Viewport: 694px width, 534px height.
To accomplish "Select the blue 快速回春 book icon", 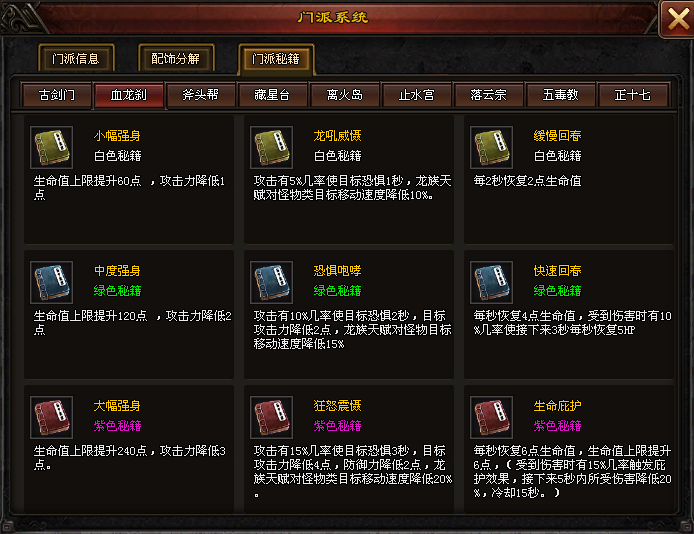I will coord(491,282).
